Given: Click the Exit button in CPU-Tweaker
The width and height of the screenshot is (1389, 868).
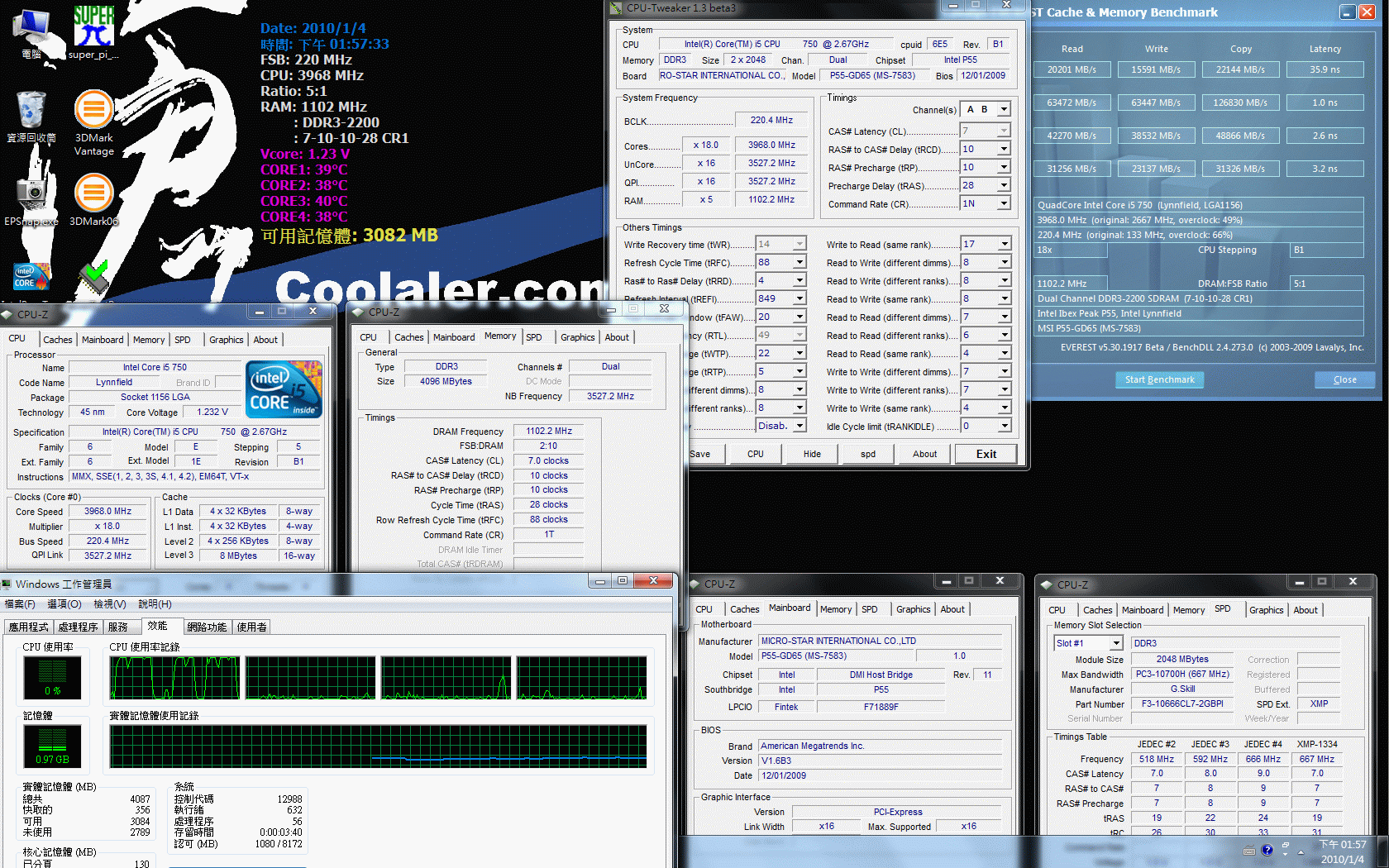Looking at the screenshot, I should pyautogui.click(x=986, y=454).
